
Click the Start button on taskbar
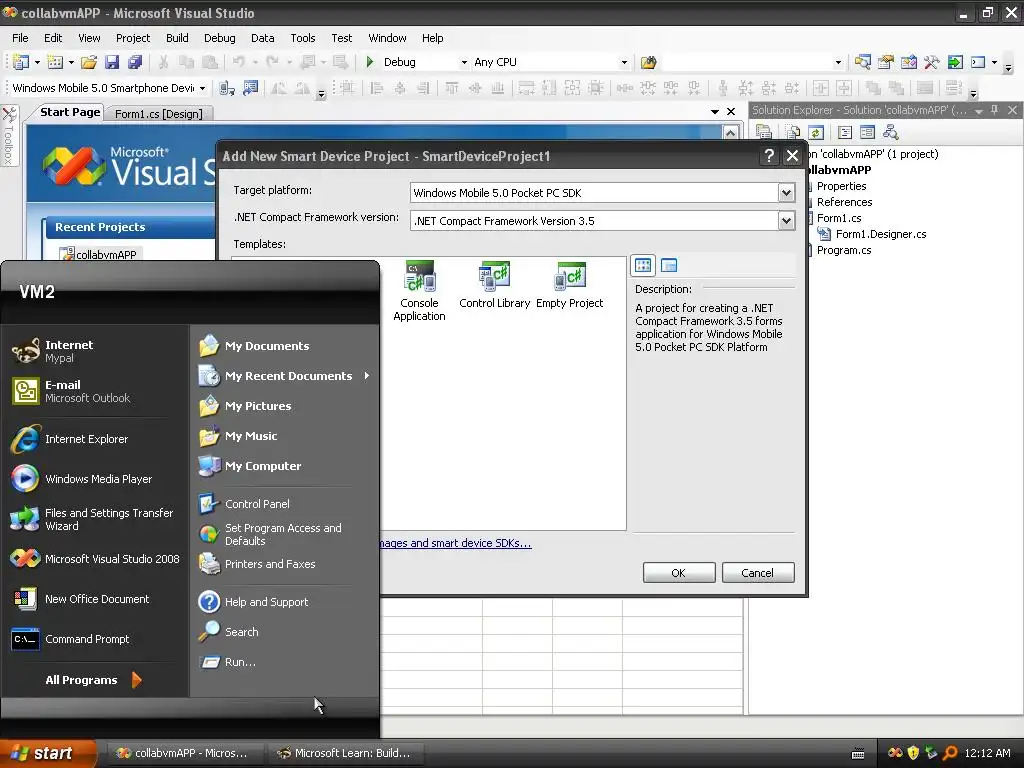coord(48,753)
